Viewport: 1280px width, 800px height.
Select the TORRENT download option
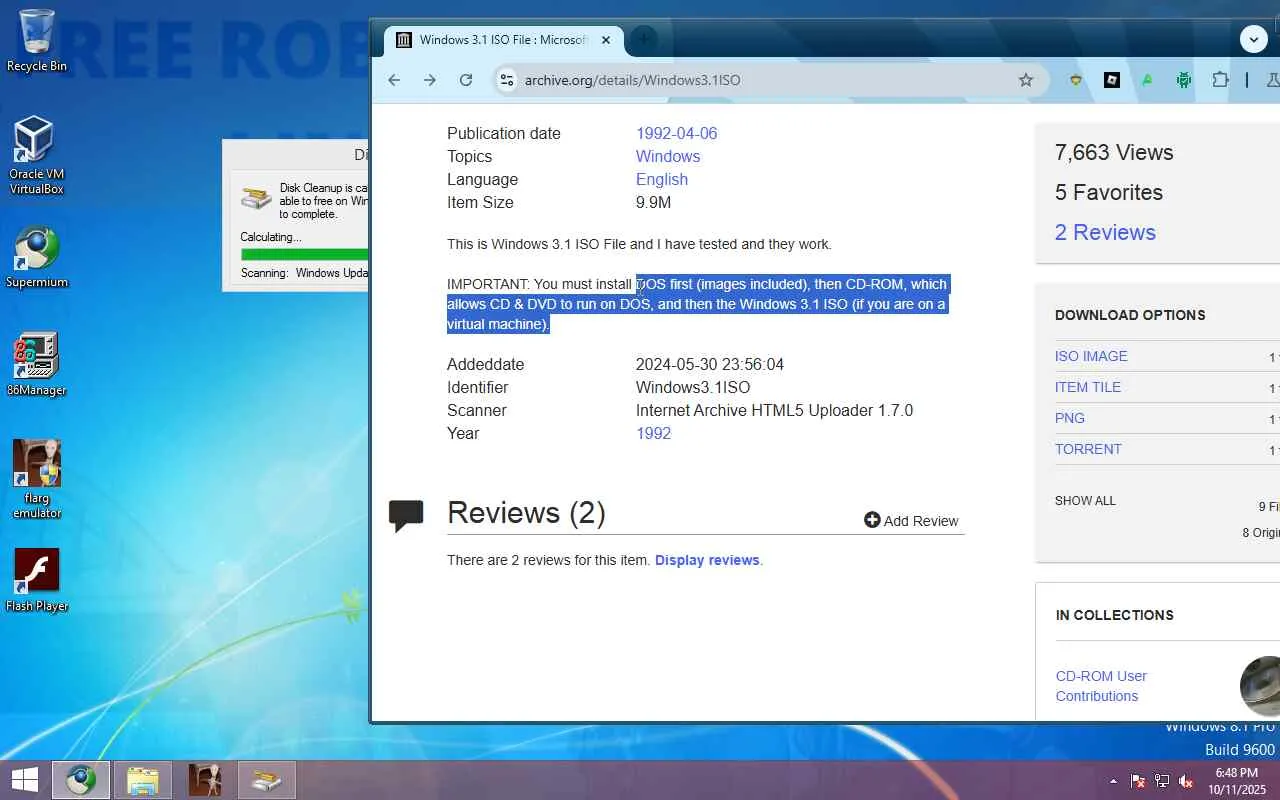click(1088, 449)
